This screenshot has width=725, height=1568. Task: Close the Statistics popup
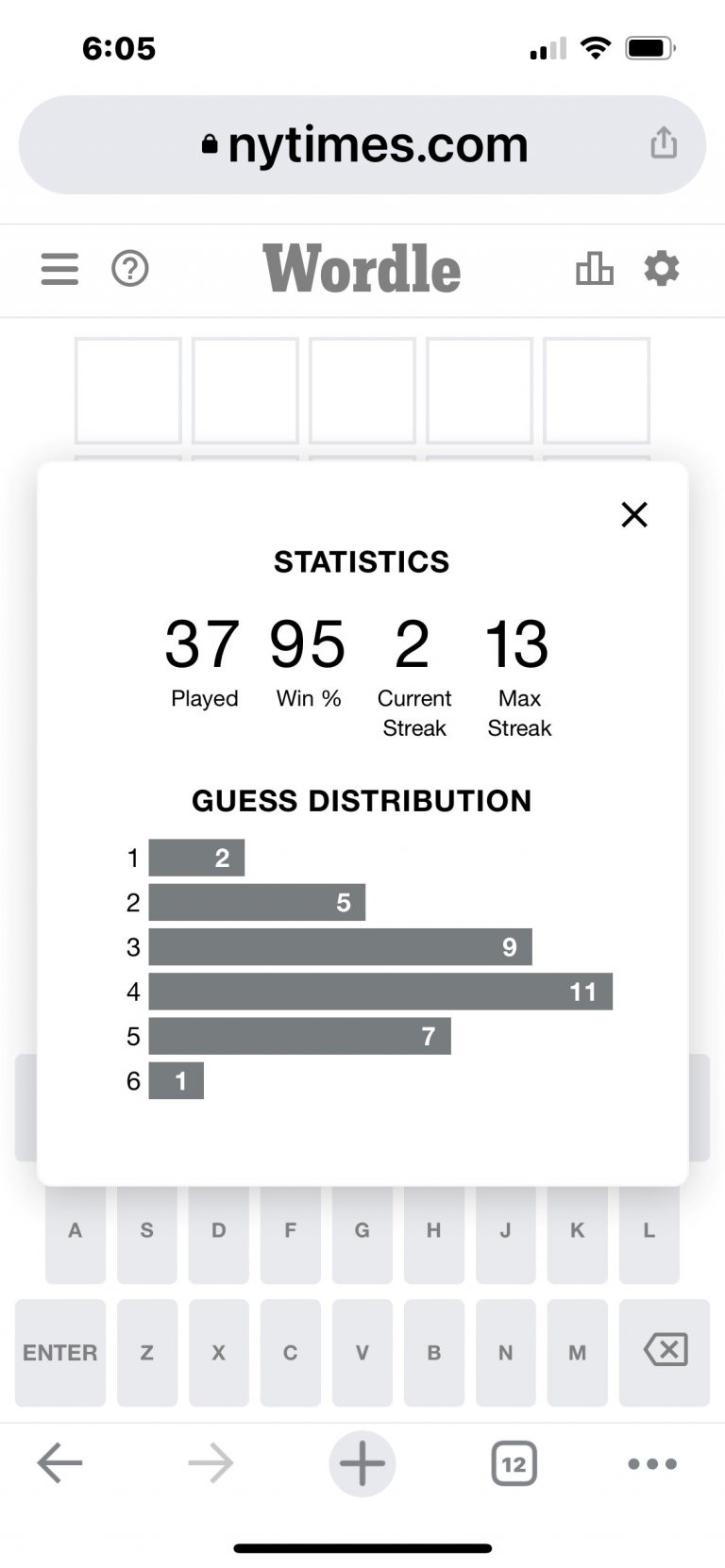[x=634, y=514]
